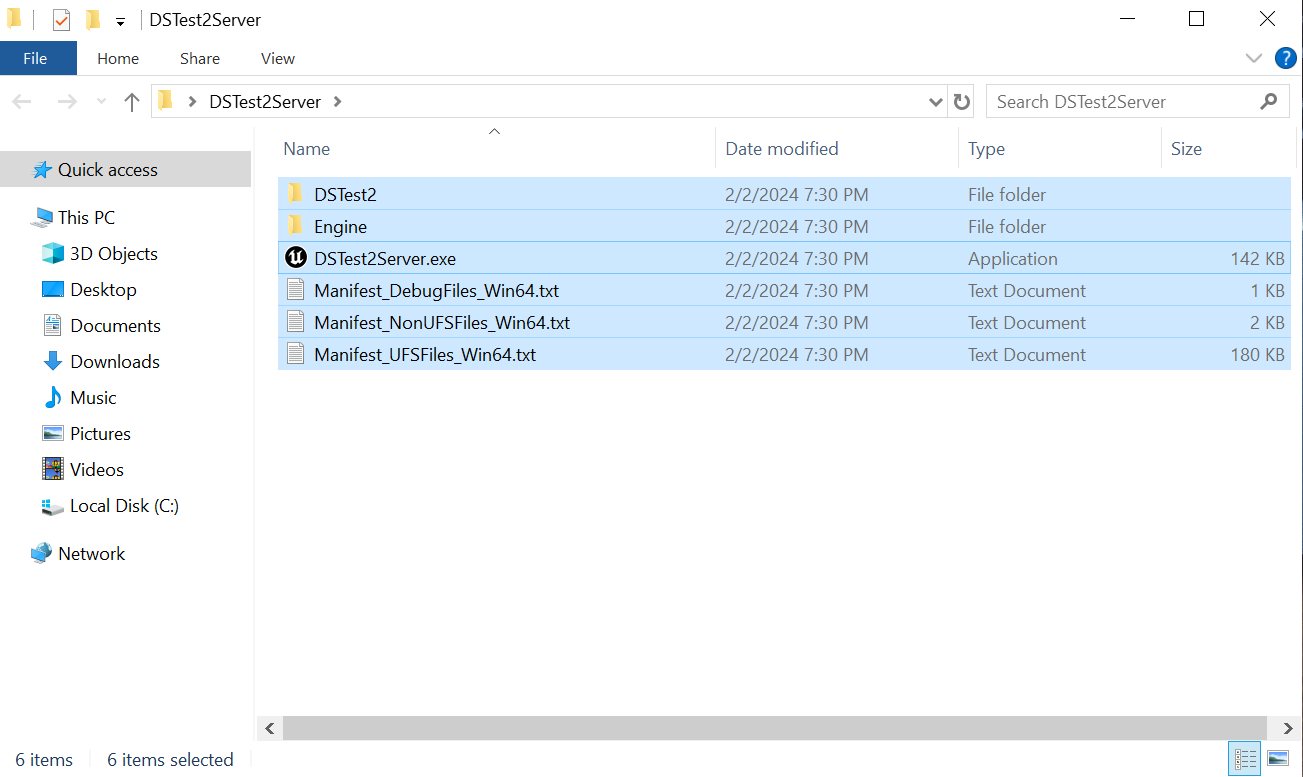Go back with the Back arrow
The image size is (1303, 777).
(22, 101)
